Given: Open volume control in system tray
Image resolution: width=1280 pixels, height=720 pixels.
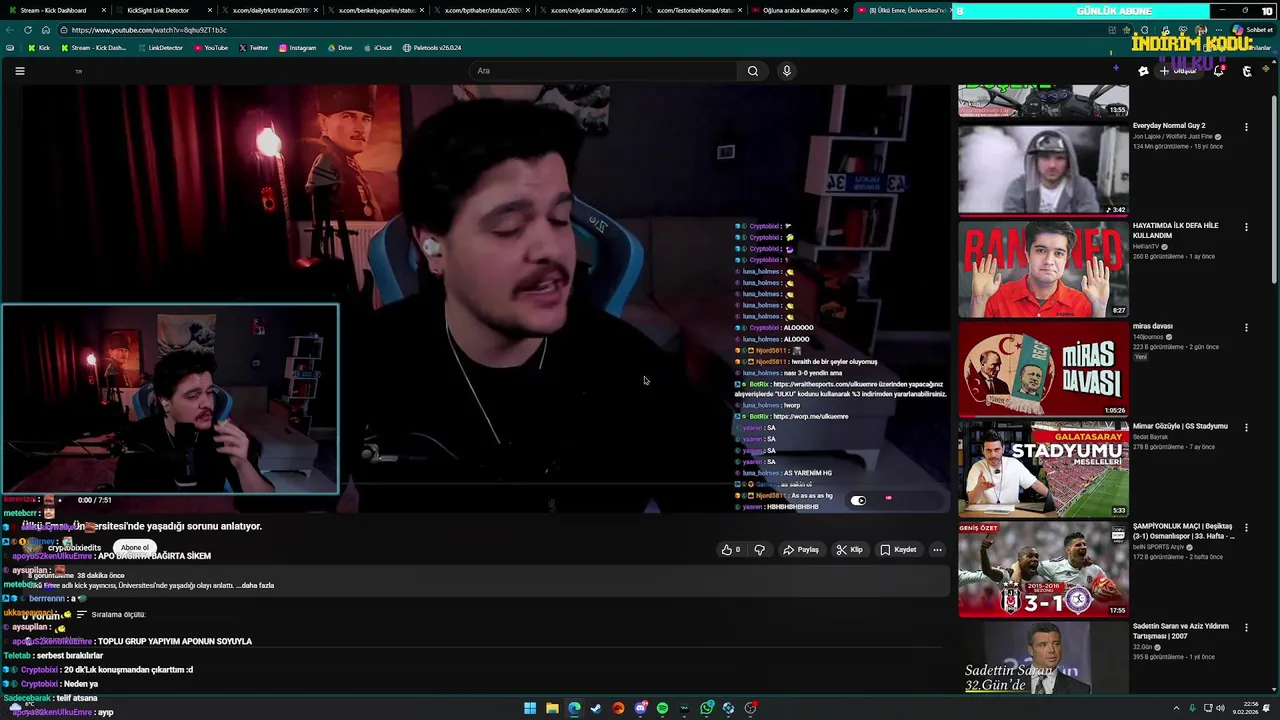Looking at the screenshot, I should pos(1218,708).
